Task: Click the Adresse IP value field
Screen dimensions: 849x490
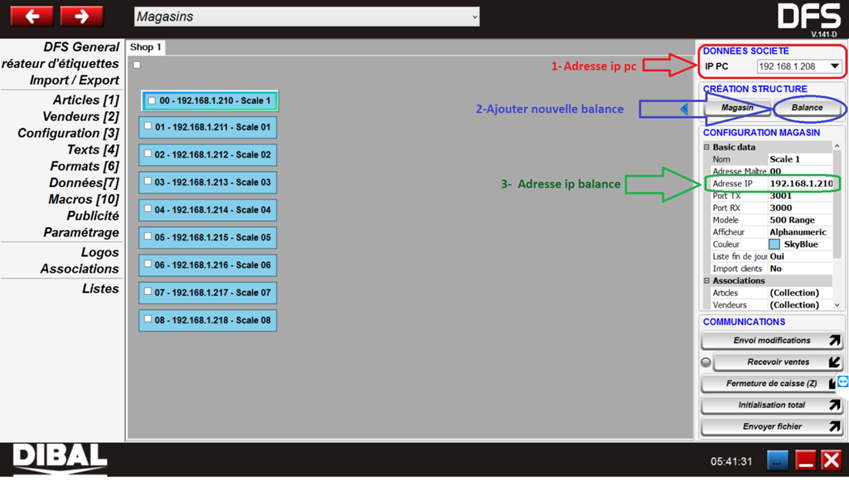Action: point(800,184)
